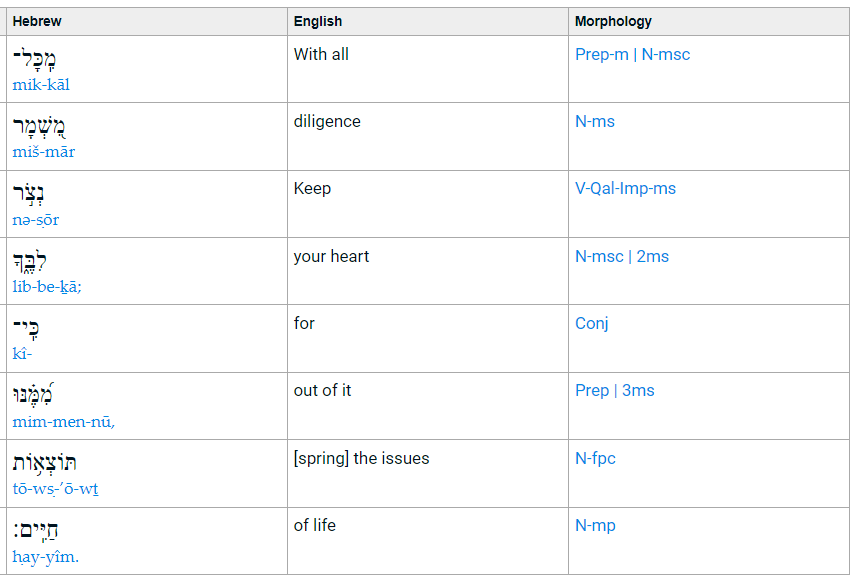Open the N-ms morphology link for diligence
Image resolution: width=857 pixels, height=587 pixels.
coord(595,121)
